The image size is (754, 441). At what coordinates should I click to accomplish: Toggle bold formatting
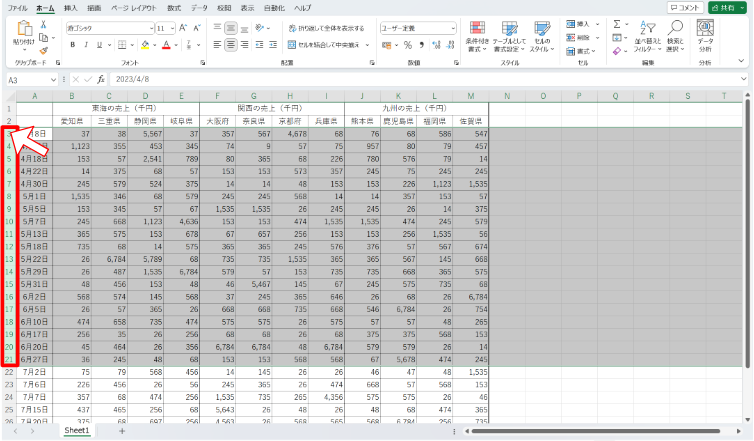click(73, 45)
